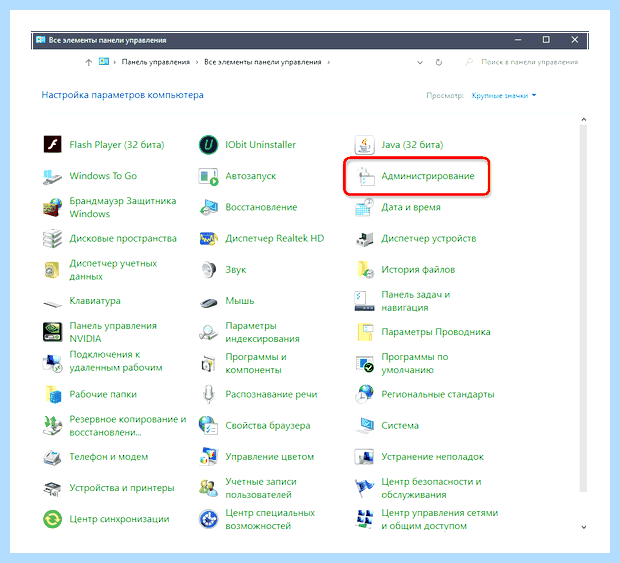Expand chevron after Панель управления breadcrumb
Image resolution: width=620 pixels, height=563 pixels.
197,62
